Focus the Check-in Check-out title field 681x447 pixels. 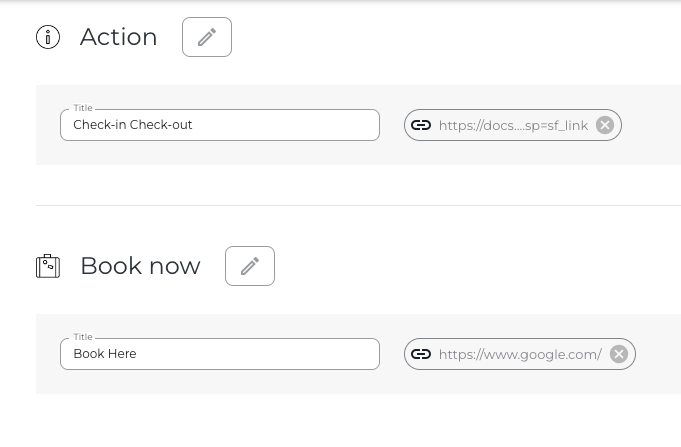[x=220, y=125]
